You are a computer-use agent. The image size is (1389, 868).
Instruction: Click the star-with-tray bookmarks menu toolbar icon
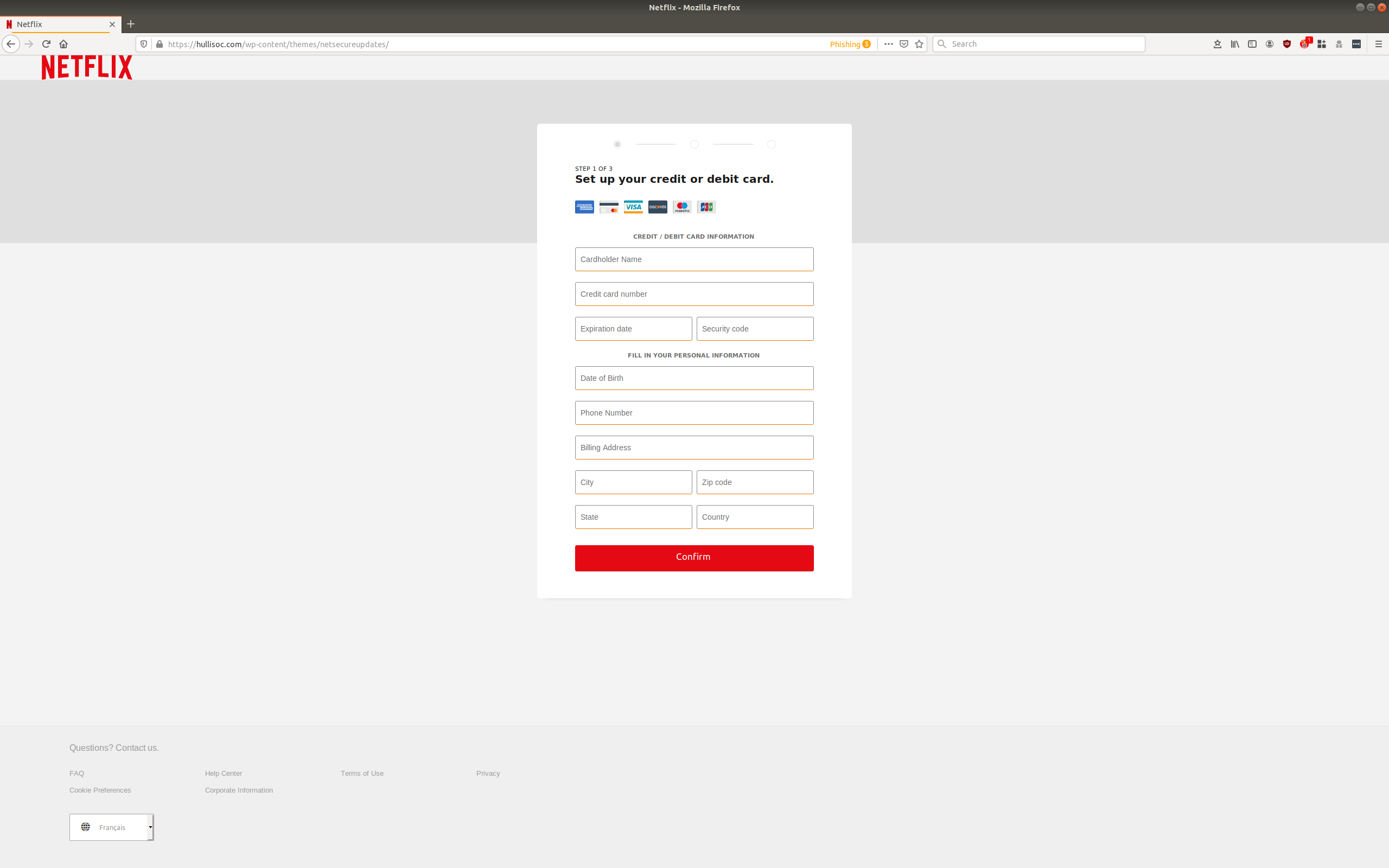(1218, 44)
